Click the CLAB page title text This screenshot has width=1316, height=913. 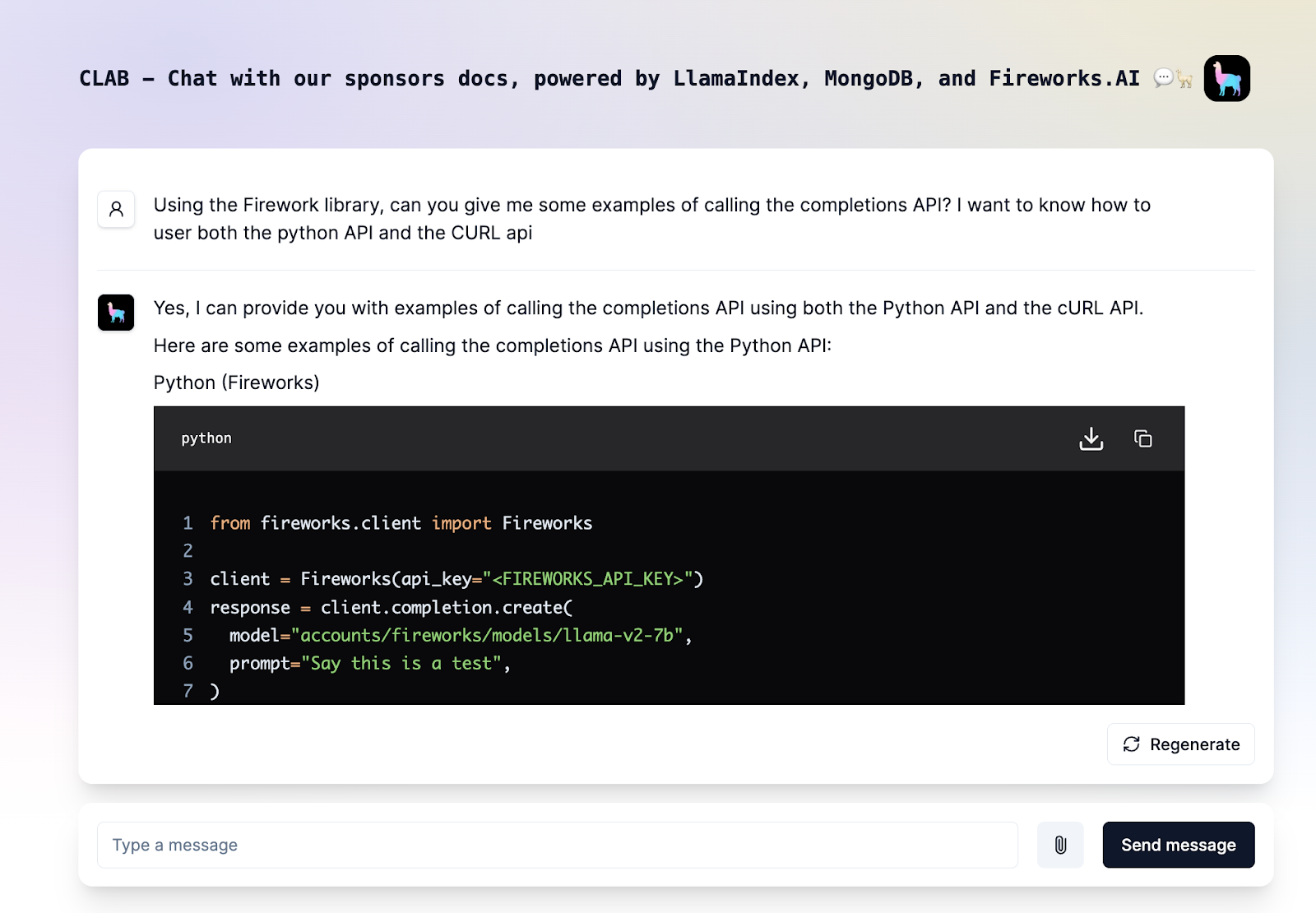coord(609,78)
